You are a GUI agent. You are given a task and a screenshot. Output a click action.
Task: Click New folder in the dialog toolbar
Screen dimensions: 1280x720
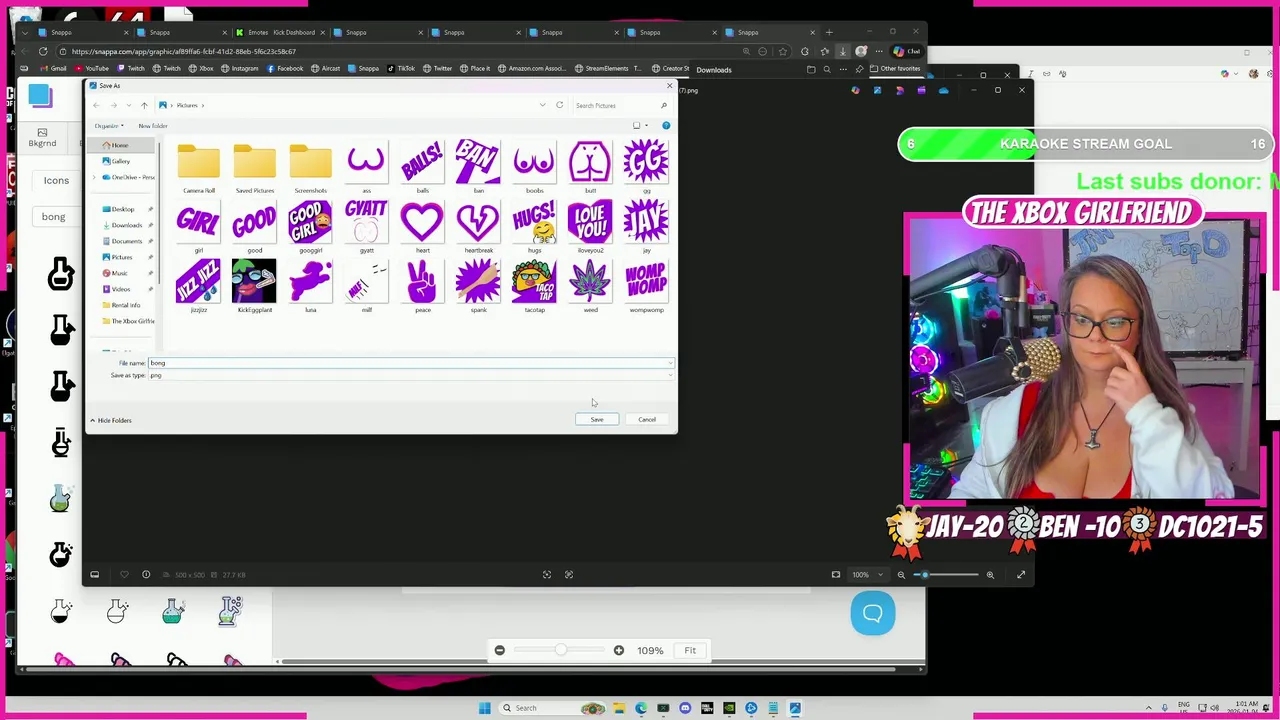(153, 126)
